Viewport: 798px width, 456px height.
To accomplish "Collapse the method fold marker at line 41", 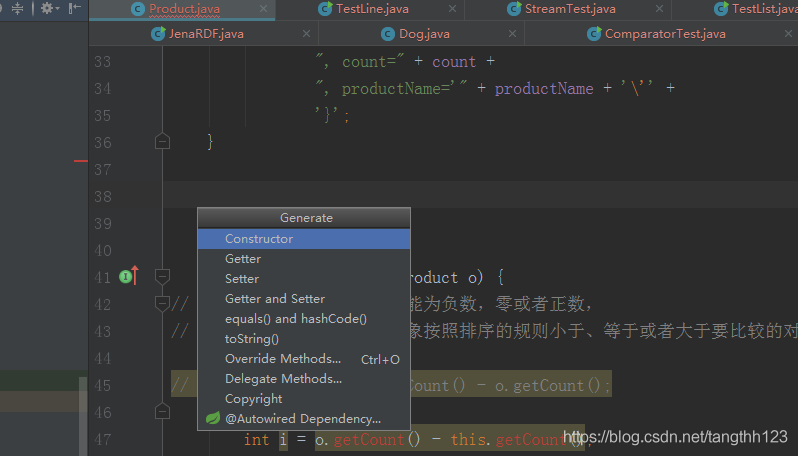I will coord(162,276).
